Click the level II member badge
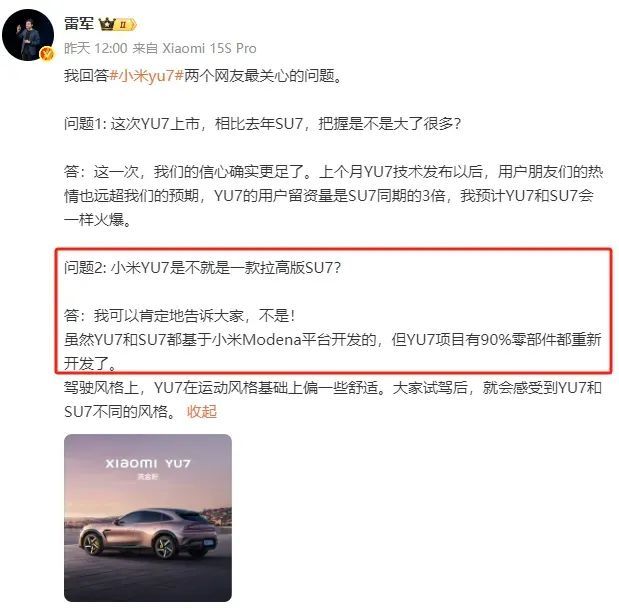Screen dimensions: 619x610 pos(126,24)
